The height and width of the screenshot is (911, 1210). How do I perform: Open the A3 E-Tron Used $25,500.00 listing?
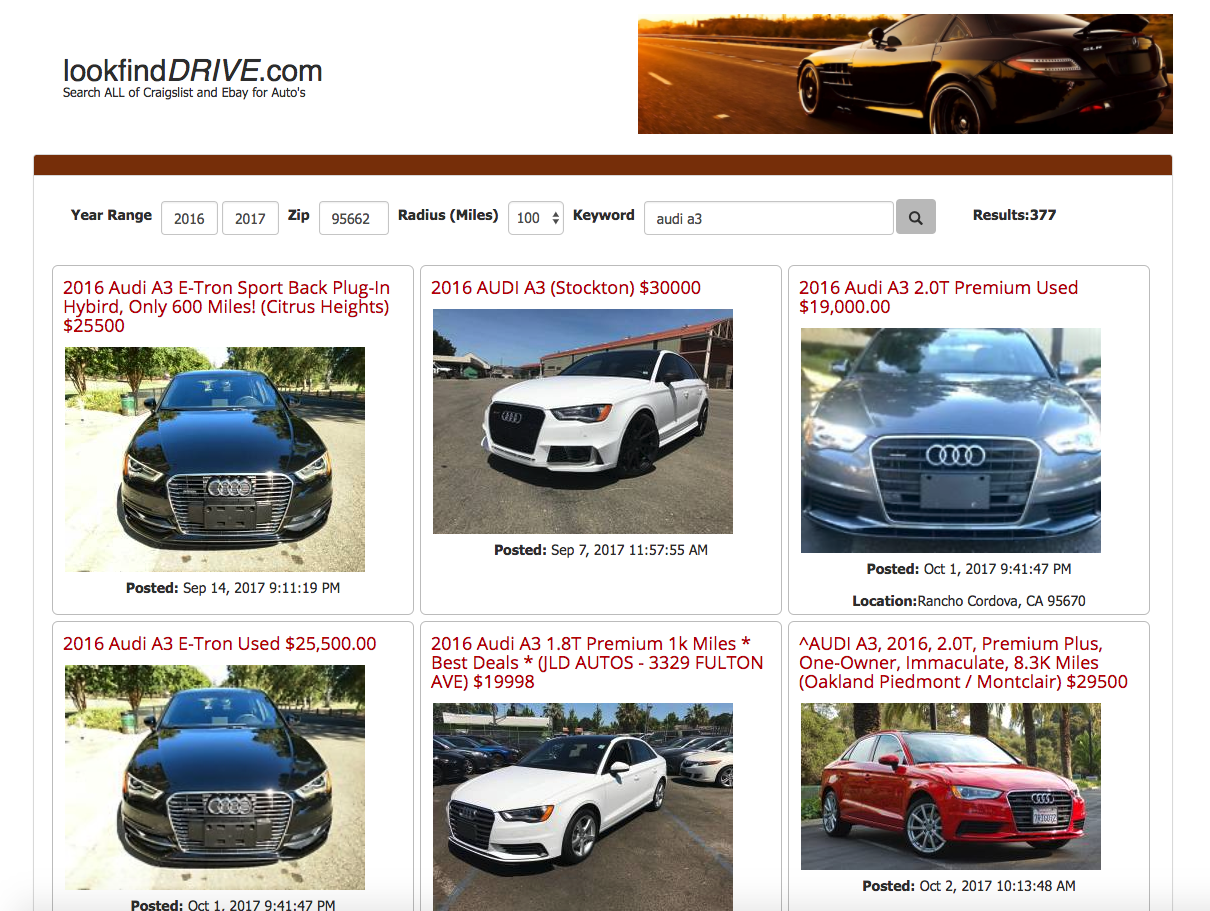click(x=219, y=644)
